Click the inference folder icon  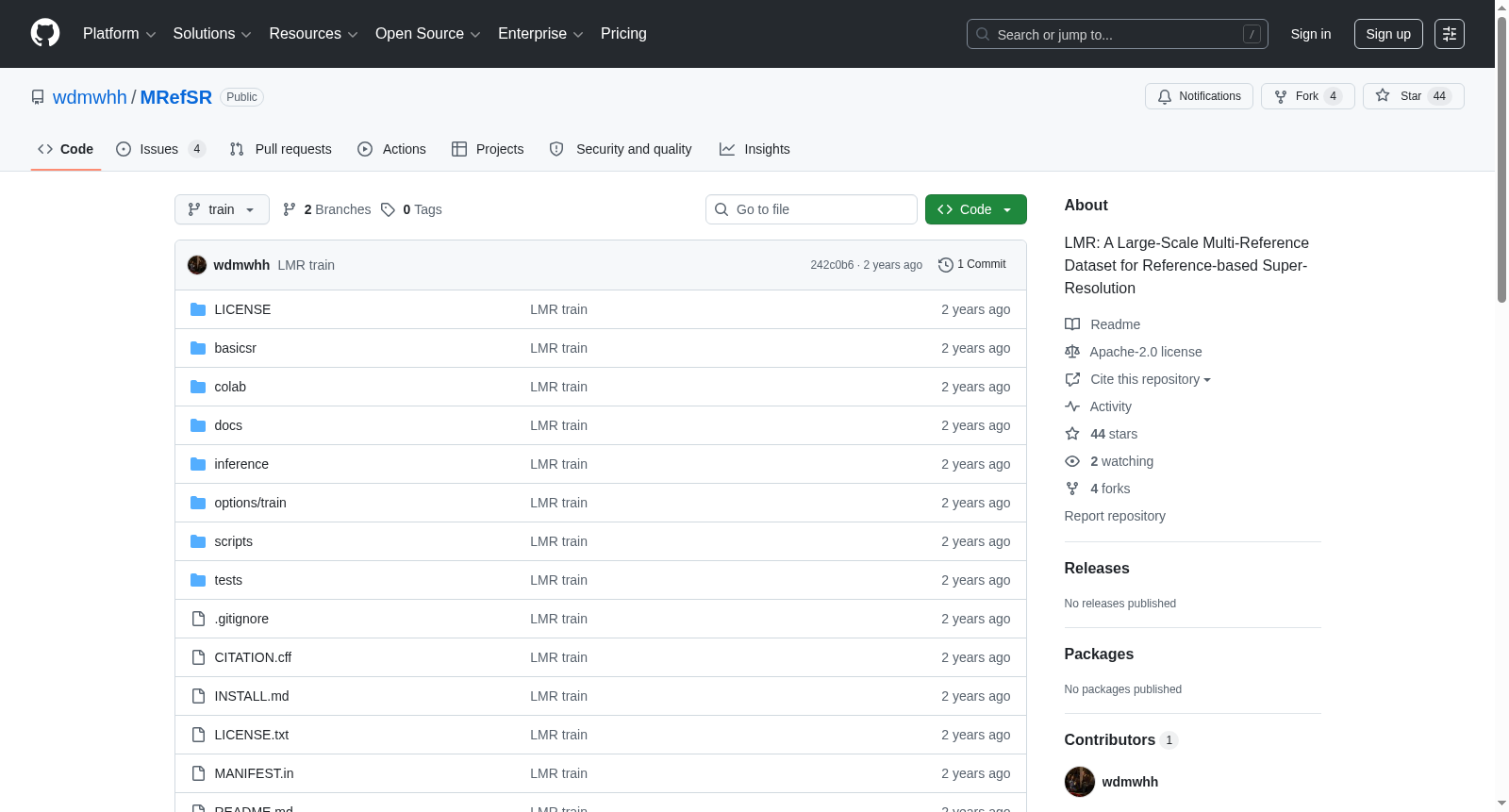coord(198,464)
